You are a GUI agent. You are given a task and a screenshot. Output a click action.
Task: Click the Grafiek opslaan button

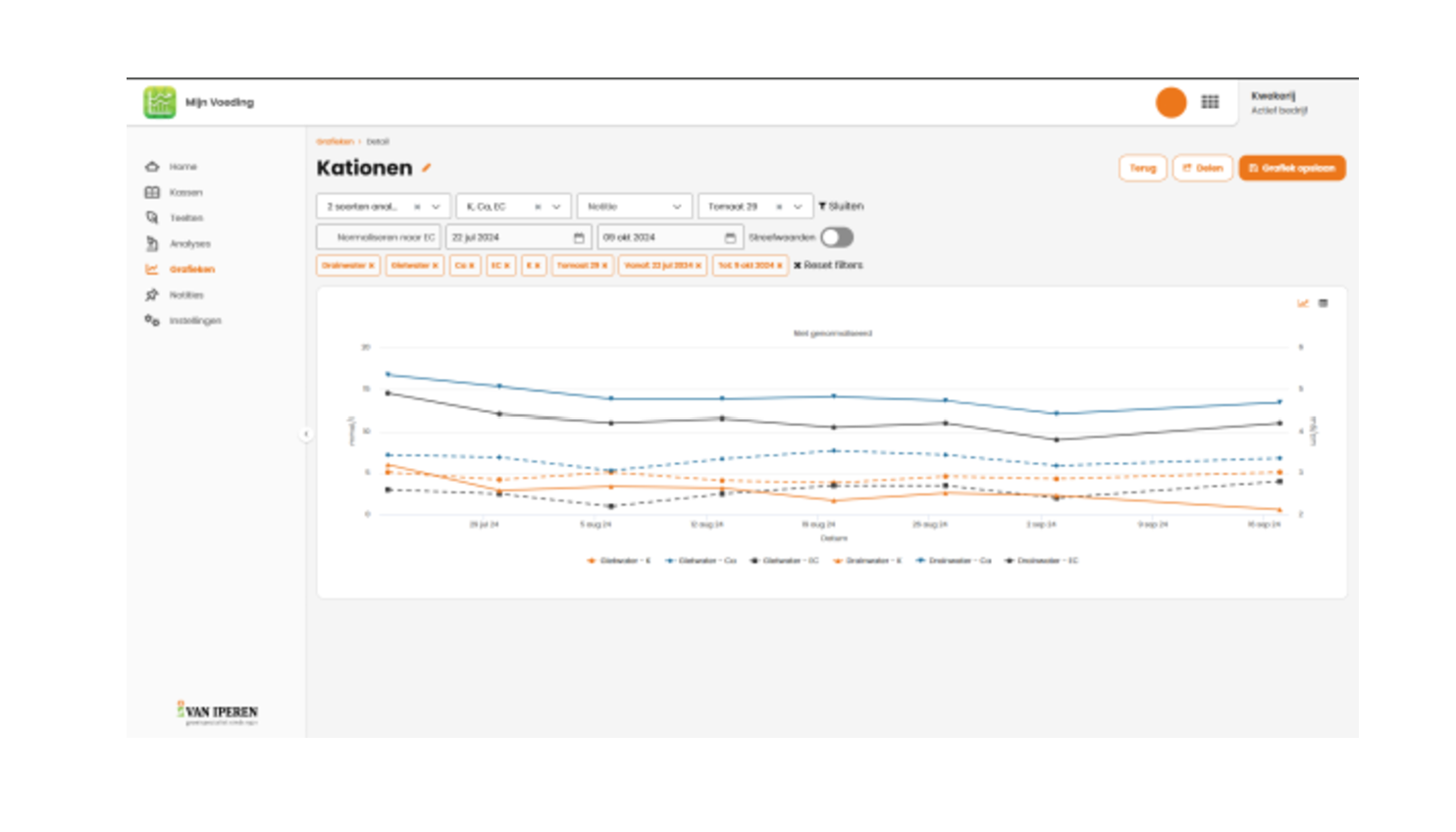click(x=1291, y=168)
